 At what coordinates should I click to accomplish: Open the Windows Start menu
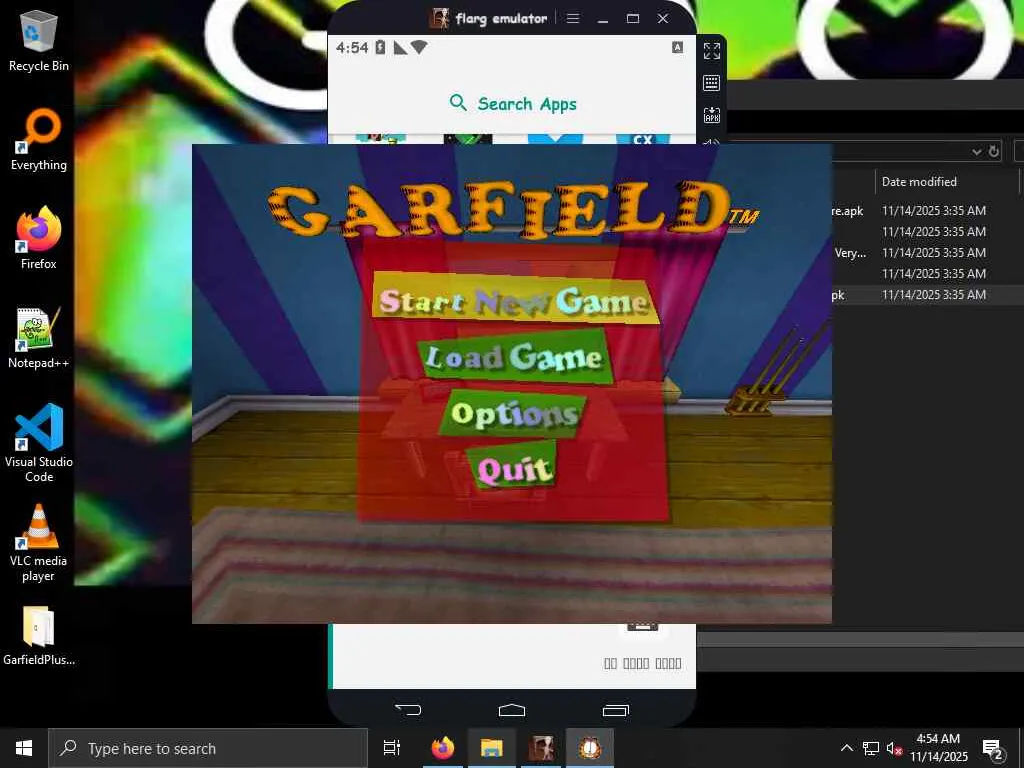click(24, 748)
